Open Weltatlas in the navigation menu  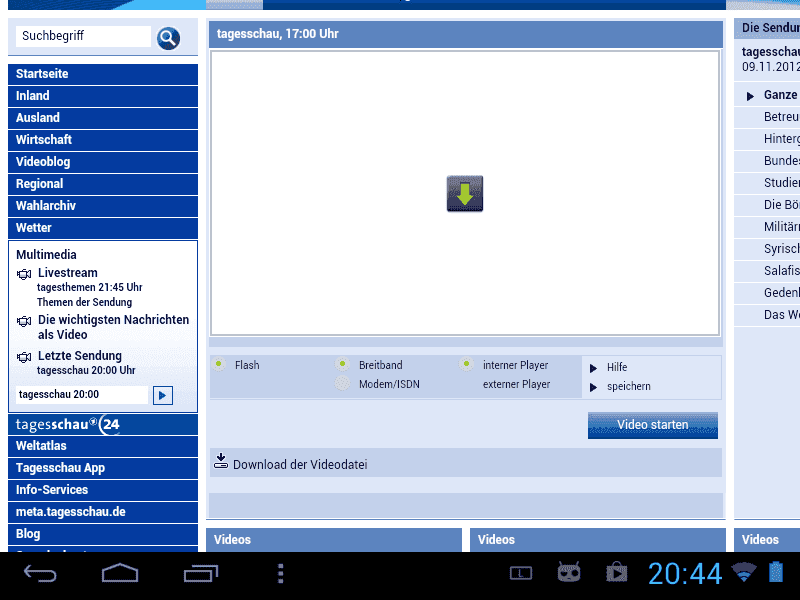click(x=103, y=446)
